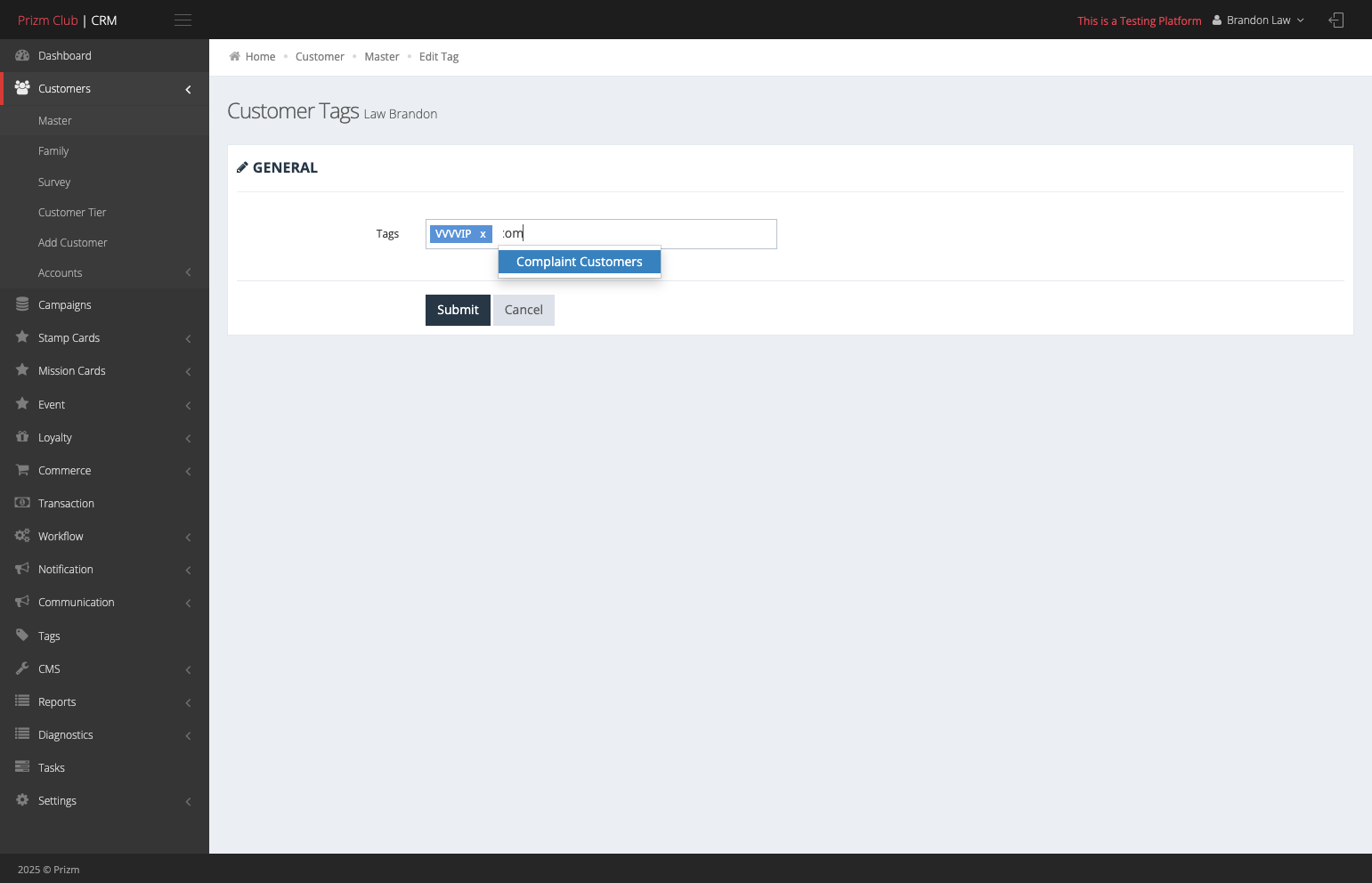The width and height of the screenshot is (1372, 883).
Task: Toggle the sidebar hamburger menu icon
Action: [x=183, y=20]
